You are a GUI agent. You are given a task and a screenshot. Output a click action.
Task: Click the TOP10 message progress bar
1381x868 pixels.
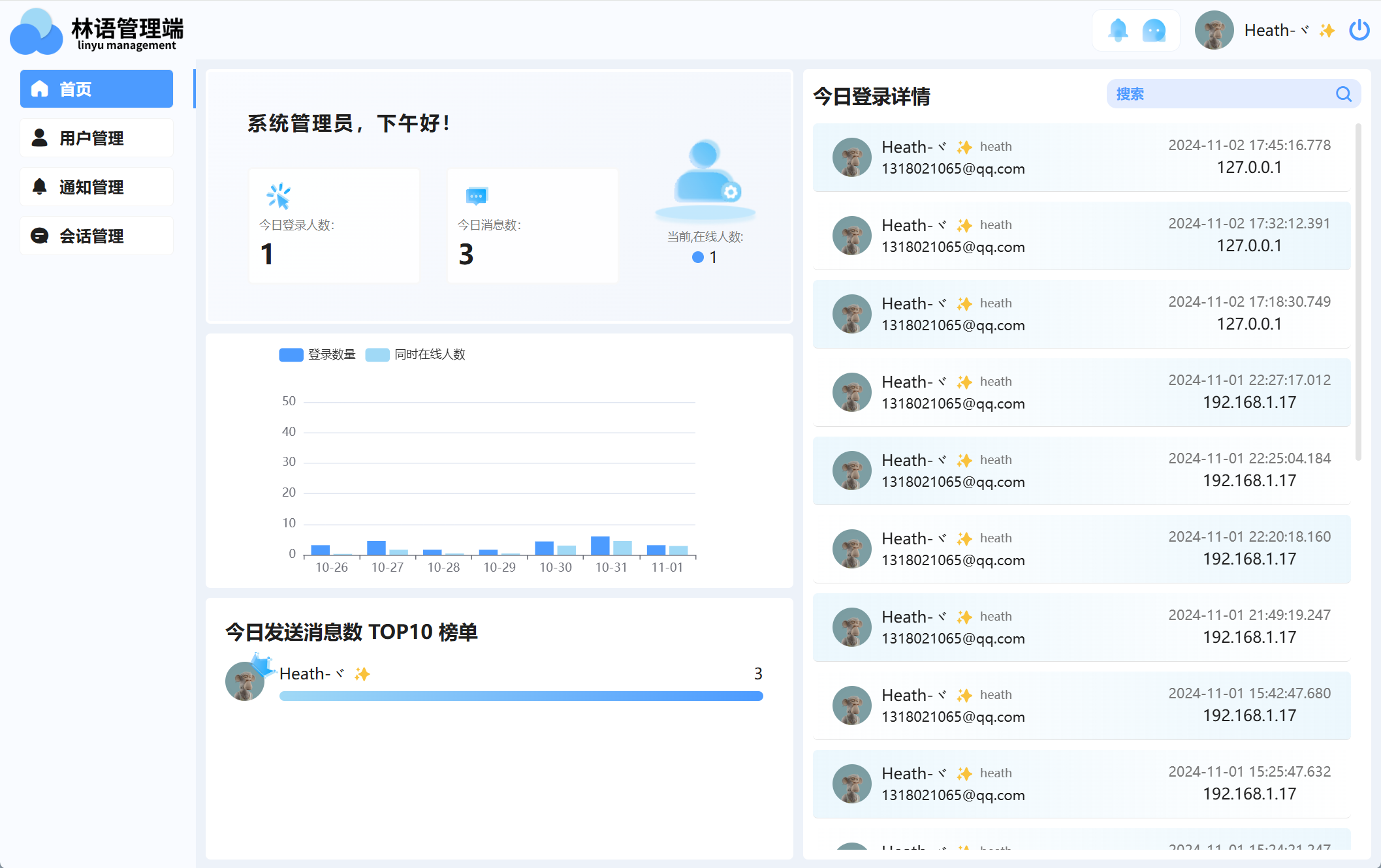521,696
